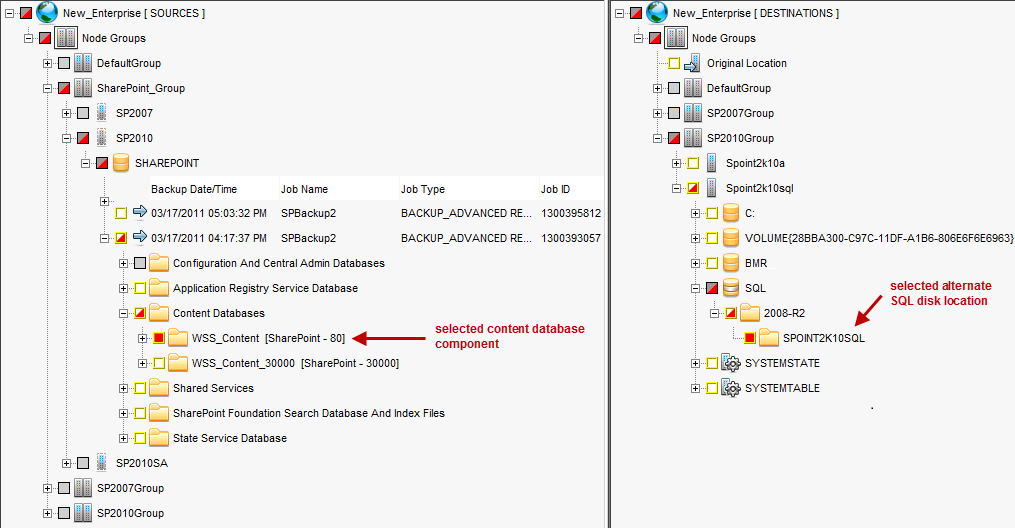This screenshot has width=1015, height=528.
Task: Check the C: drive checkbox
Action: tap(712, 213)
